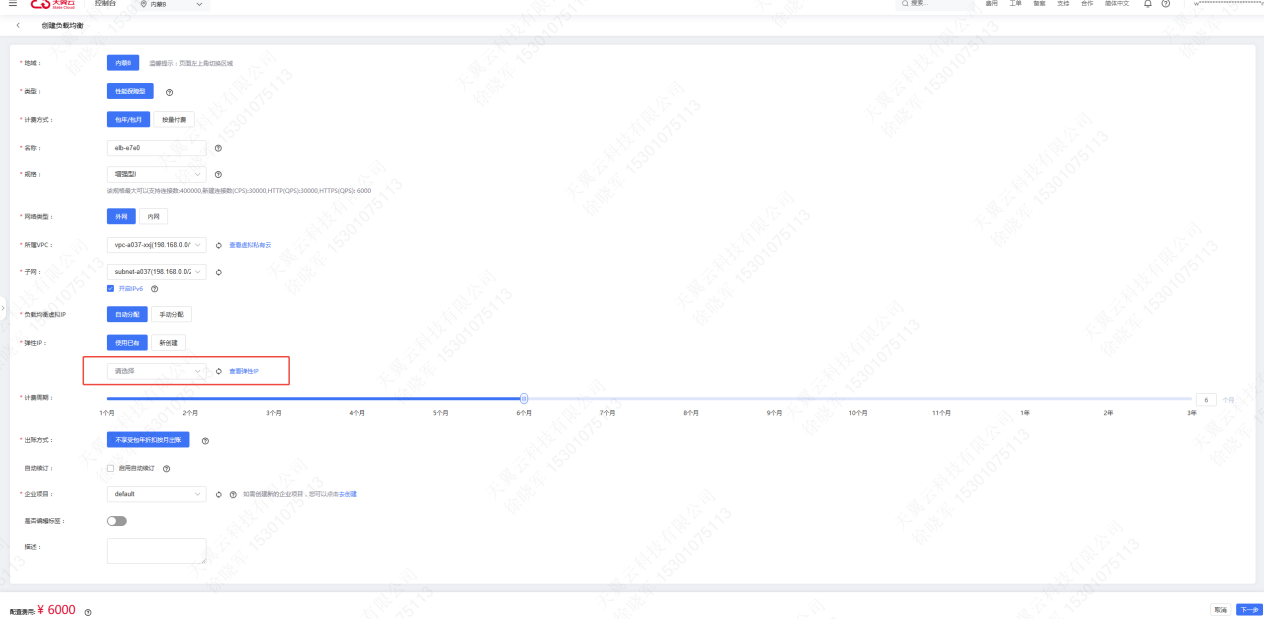The width and height of the screenshot is (1264, 619).
Task: Toggle the 是否编辑标签 switch
Action: (116, 521)
